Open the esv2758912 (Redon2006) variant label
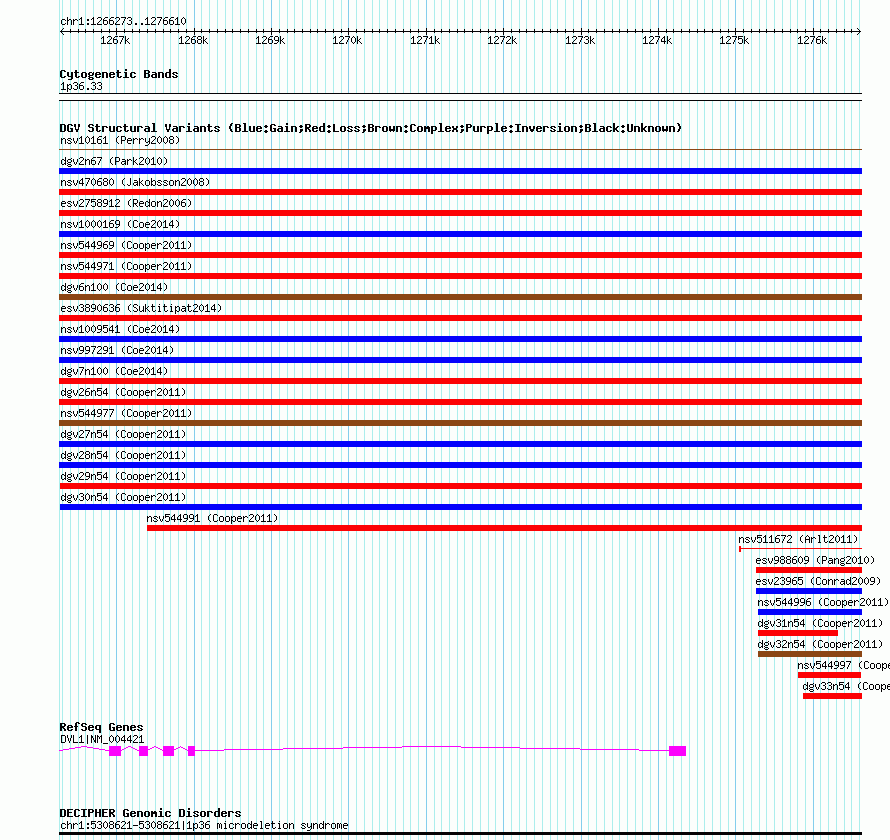The height and width of the screenshot is (840, 890). 125,203
